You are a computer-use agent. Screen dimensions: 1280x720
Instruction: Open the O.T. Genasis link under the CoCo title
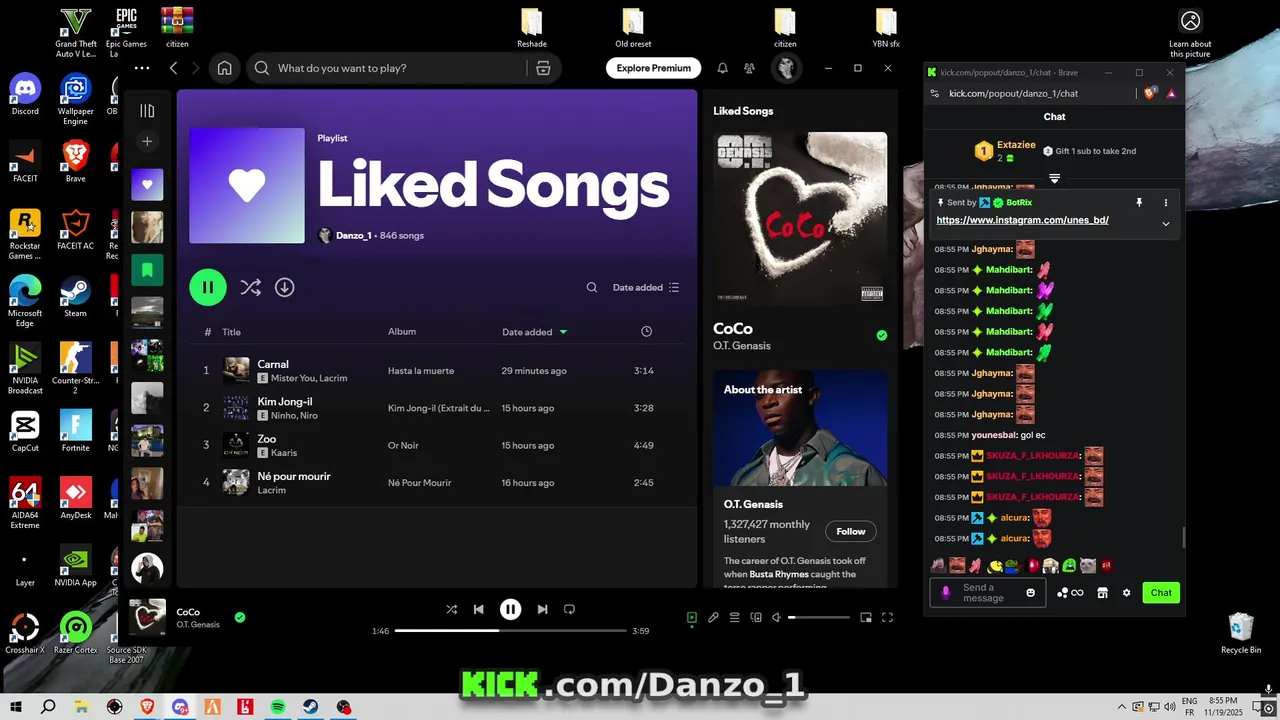click(742, 346)
